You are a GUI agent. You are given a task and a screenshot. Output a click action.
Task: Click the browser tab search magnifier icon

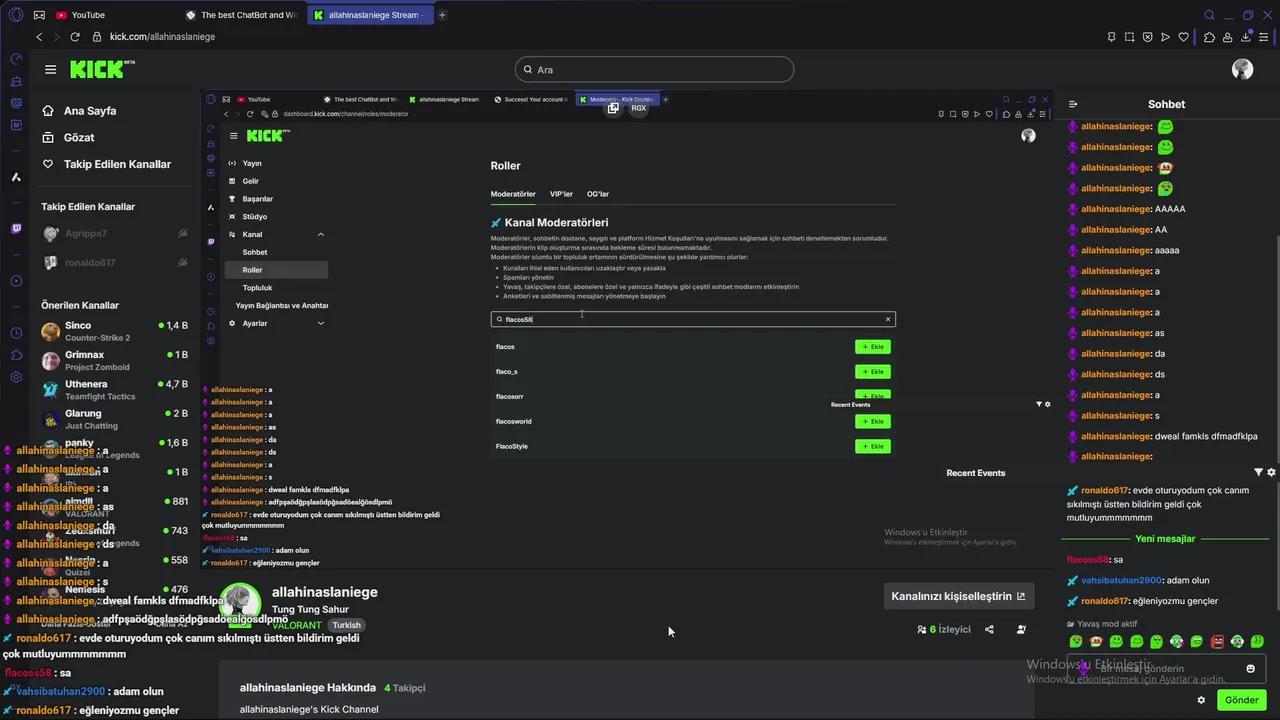tap(1209, 15)
